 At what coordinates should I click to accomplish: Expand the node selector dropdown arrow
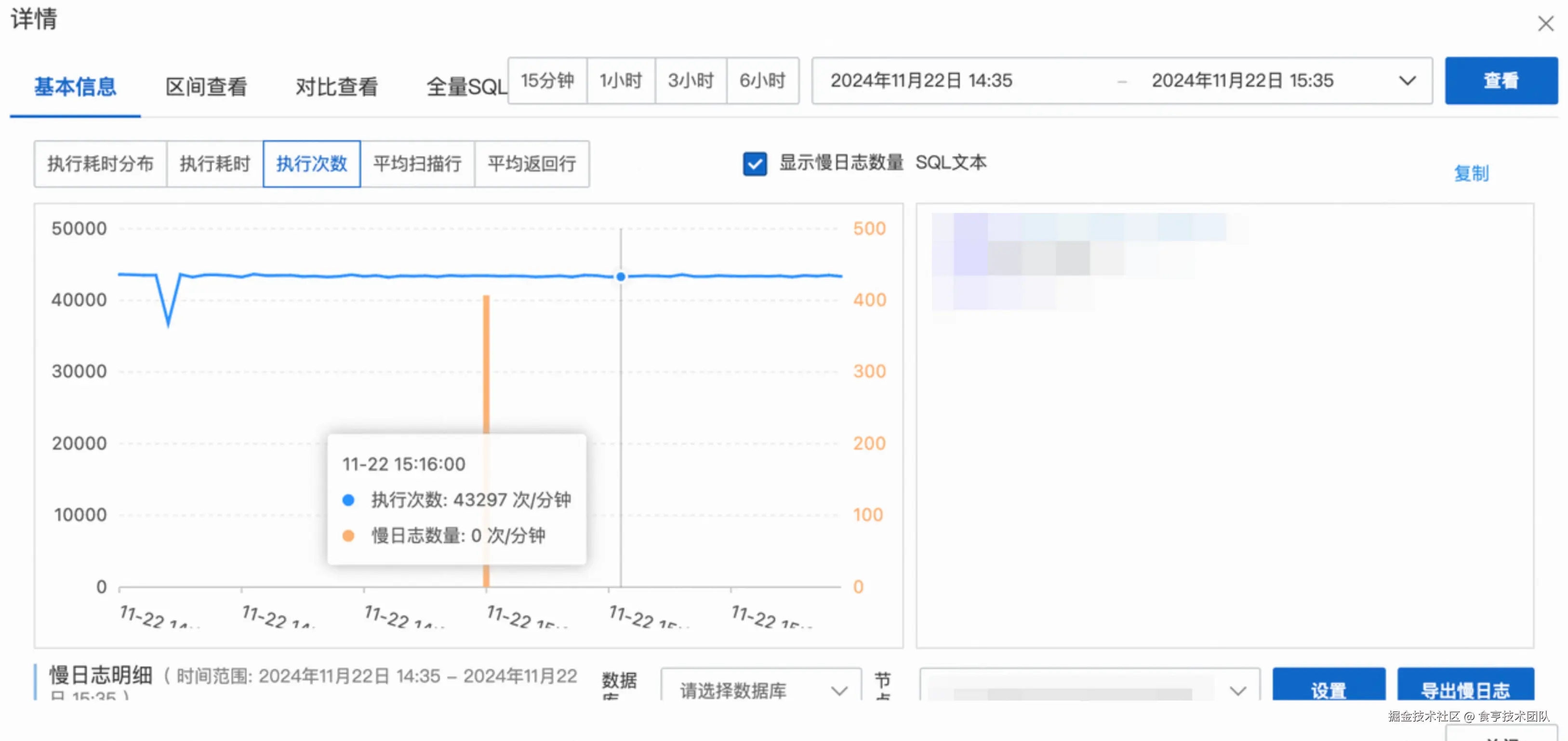tap(1237, 690)
